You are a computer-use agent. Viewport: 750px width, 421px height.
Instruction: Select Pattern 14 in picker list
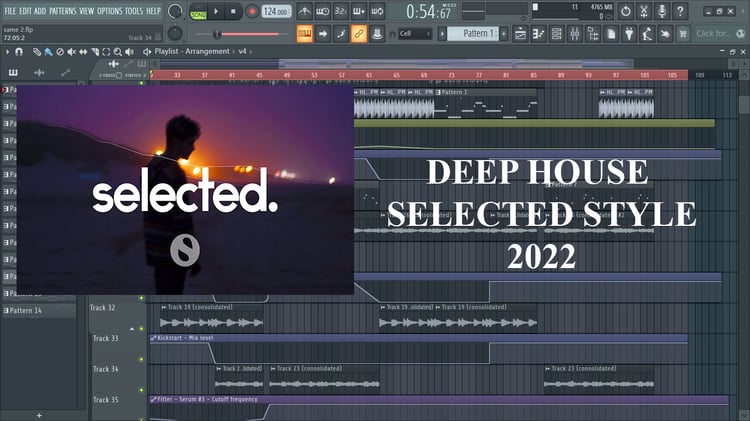coord(39,310)
